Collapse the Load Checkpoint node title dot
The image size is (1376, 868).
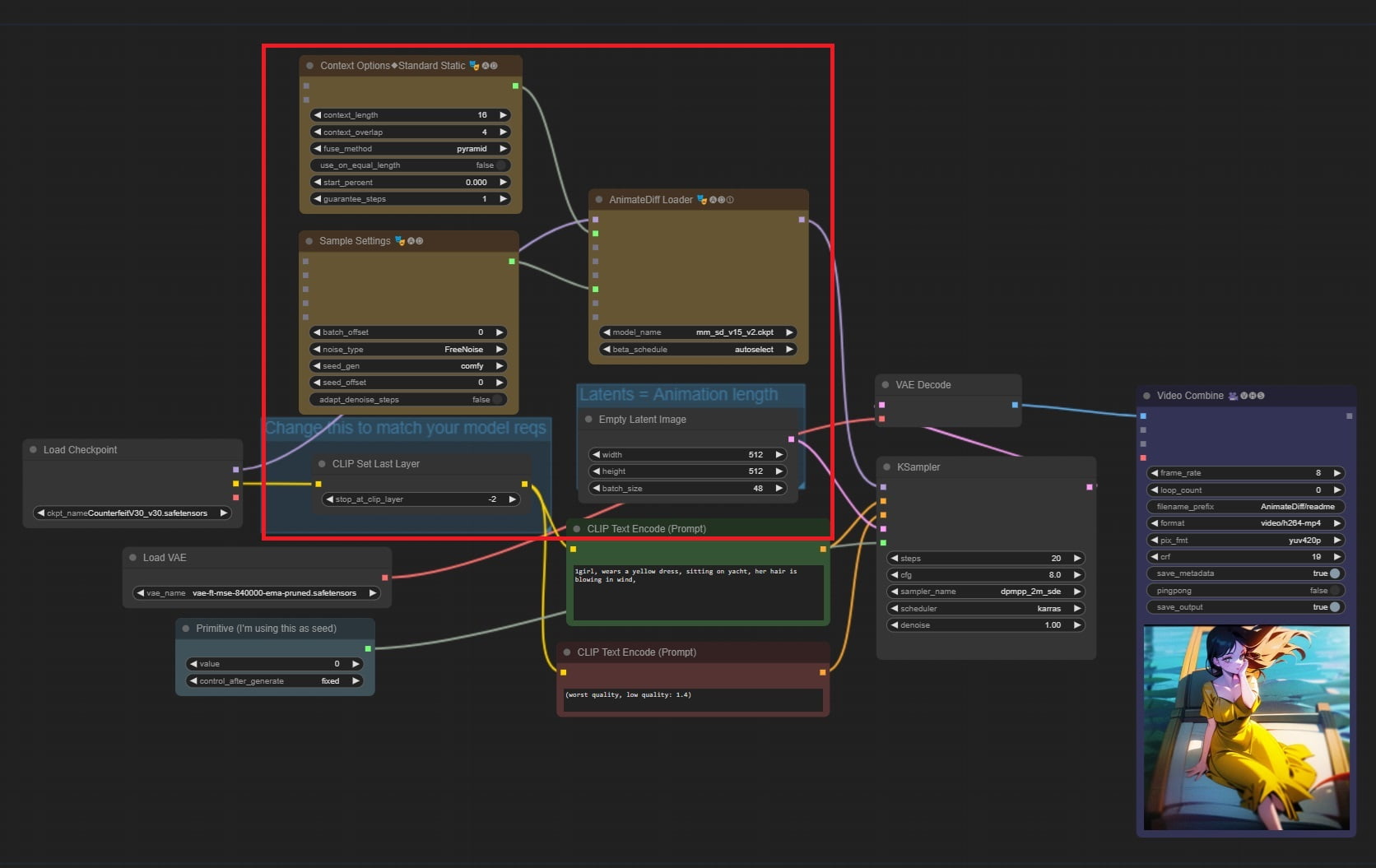33,450
